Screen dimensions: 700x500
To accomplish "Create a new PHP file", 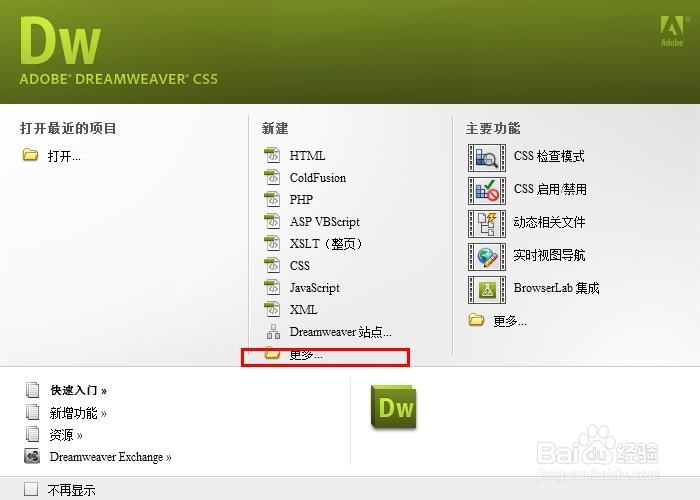I will [x=301, y=200].
